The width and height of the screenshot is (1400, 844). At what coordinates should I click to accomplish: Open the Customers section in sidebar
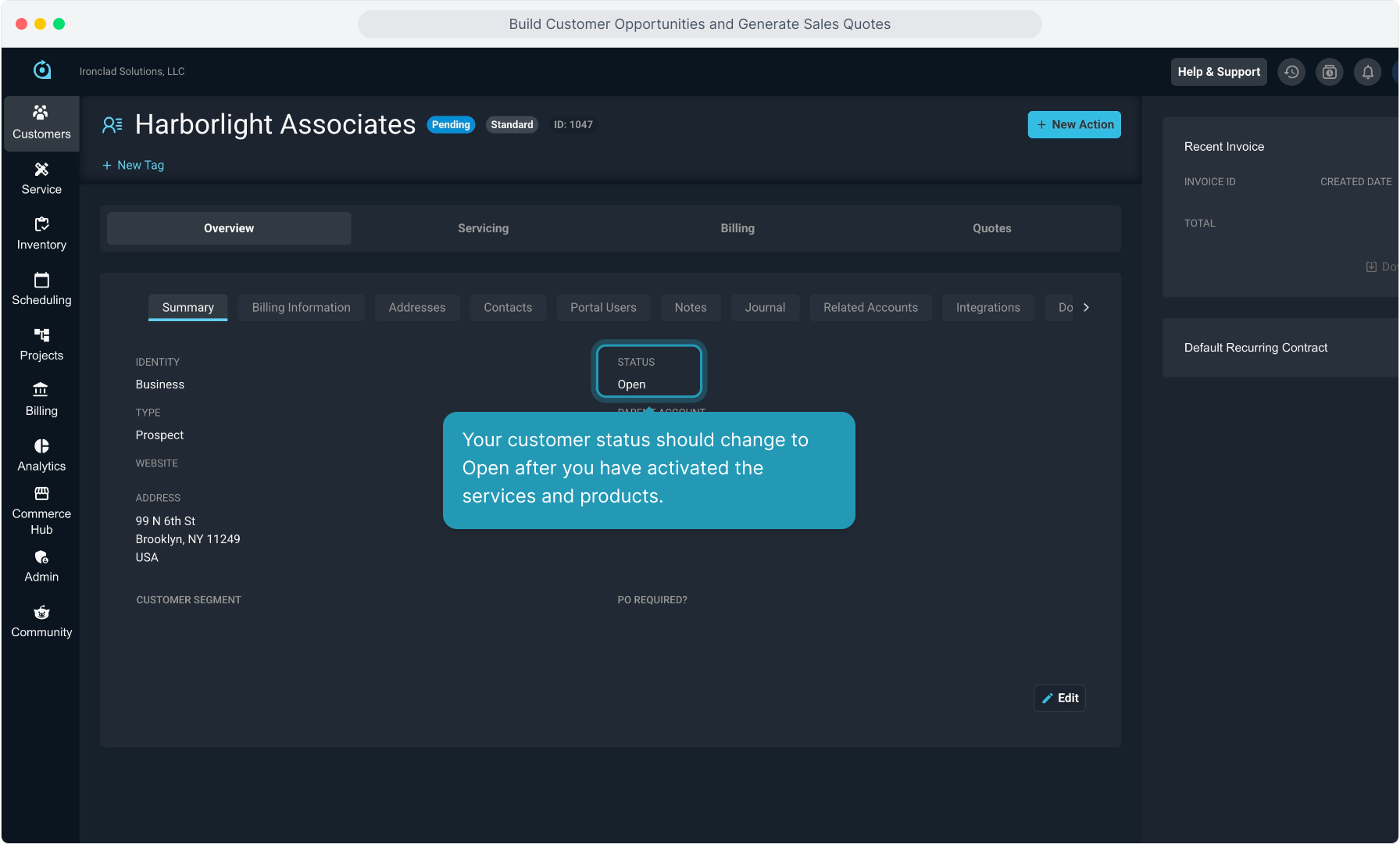coord(41,123)
